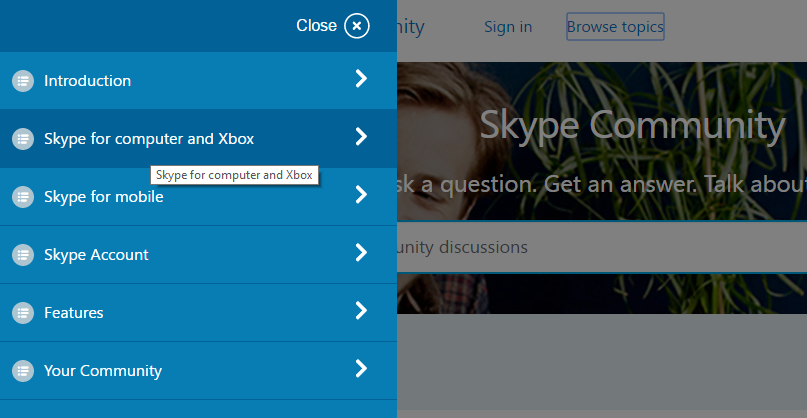Click the list icon beside Skype for mobile
Image resolution: width=807 pixels, height=418 pixels.
point(23,197)
